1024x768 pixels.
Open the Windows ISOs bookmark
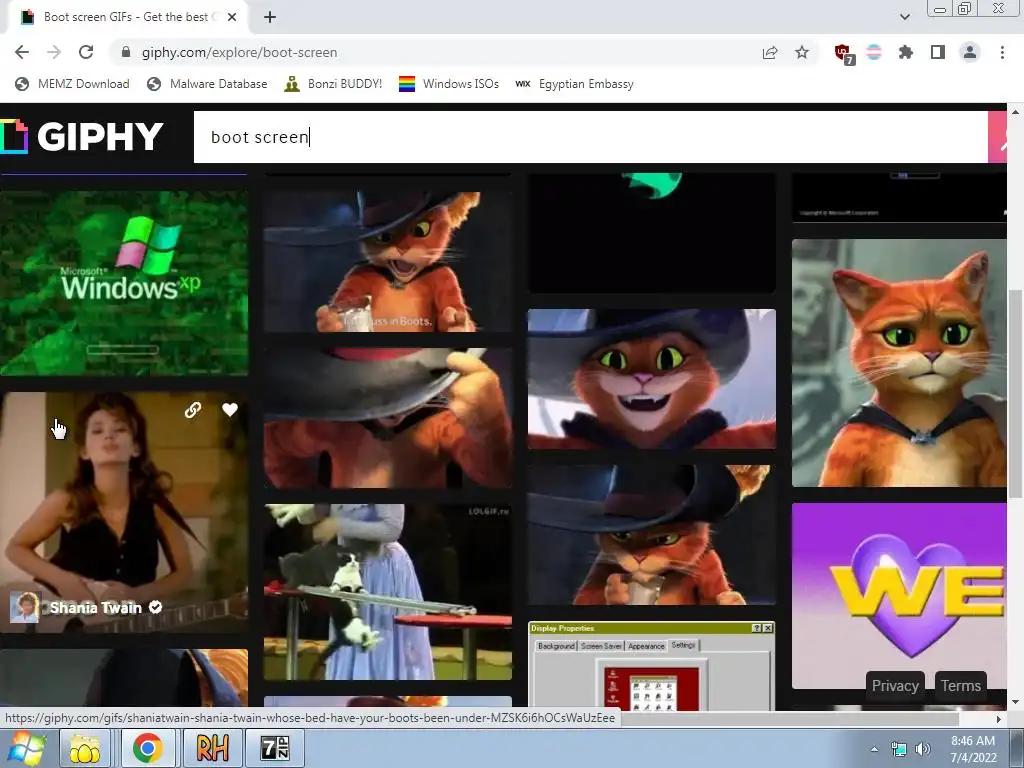point(449,84)
